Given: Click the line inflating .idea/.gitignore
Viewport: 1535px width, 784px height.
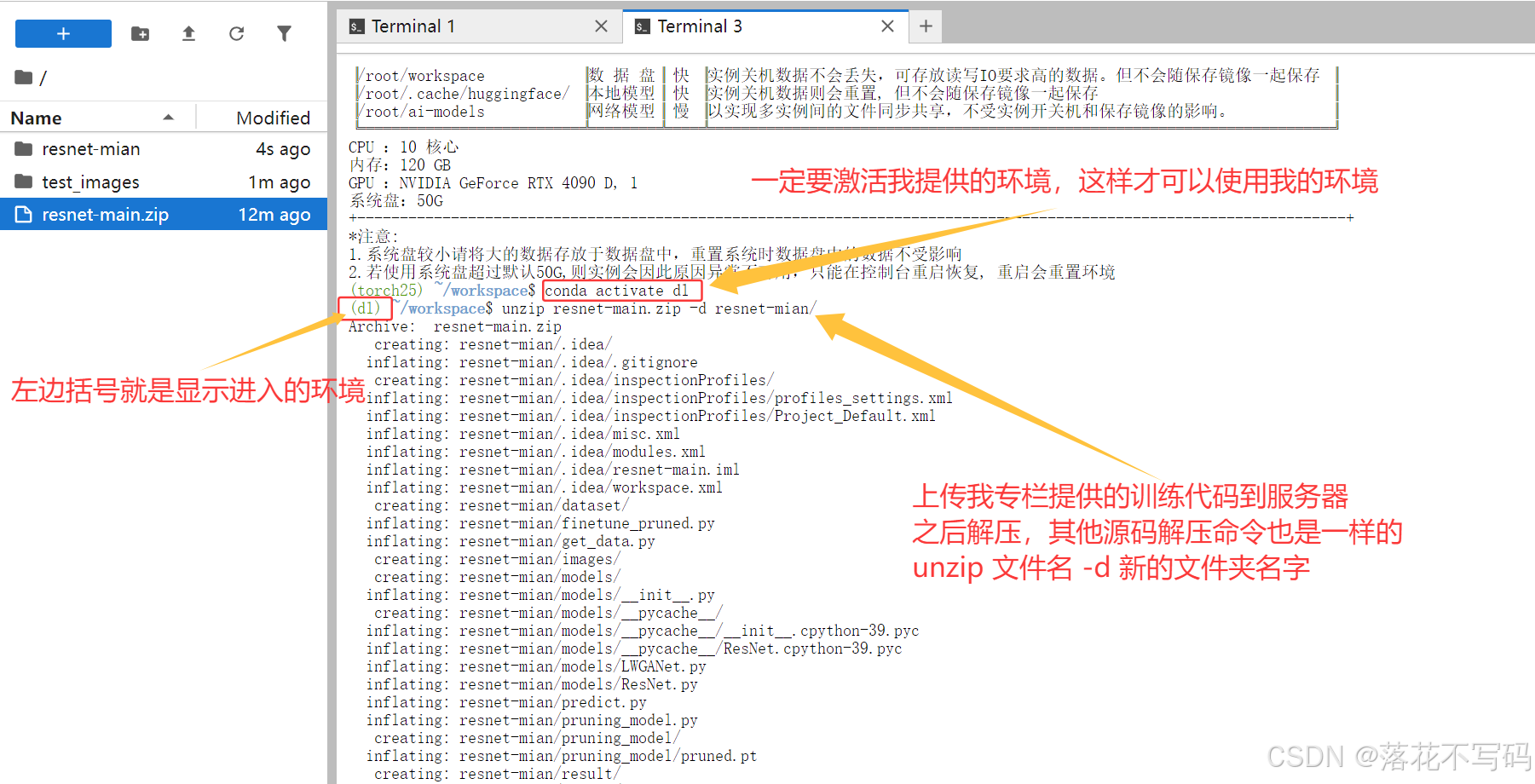Looking at the screenshot, I should [x=532, y=362].
